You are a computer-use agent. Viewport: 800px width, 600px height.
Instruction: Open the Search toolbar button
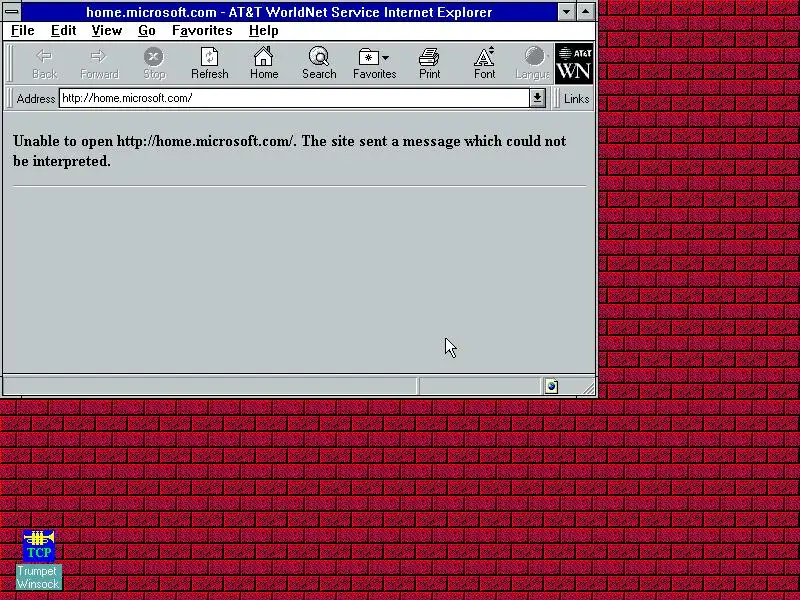coord(319,63)
